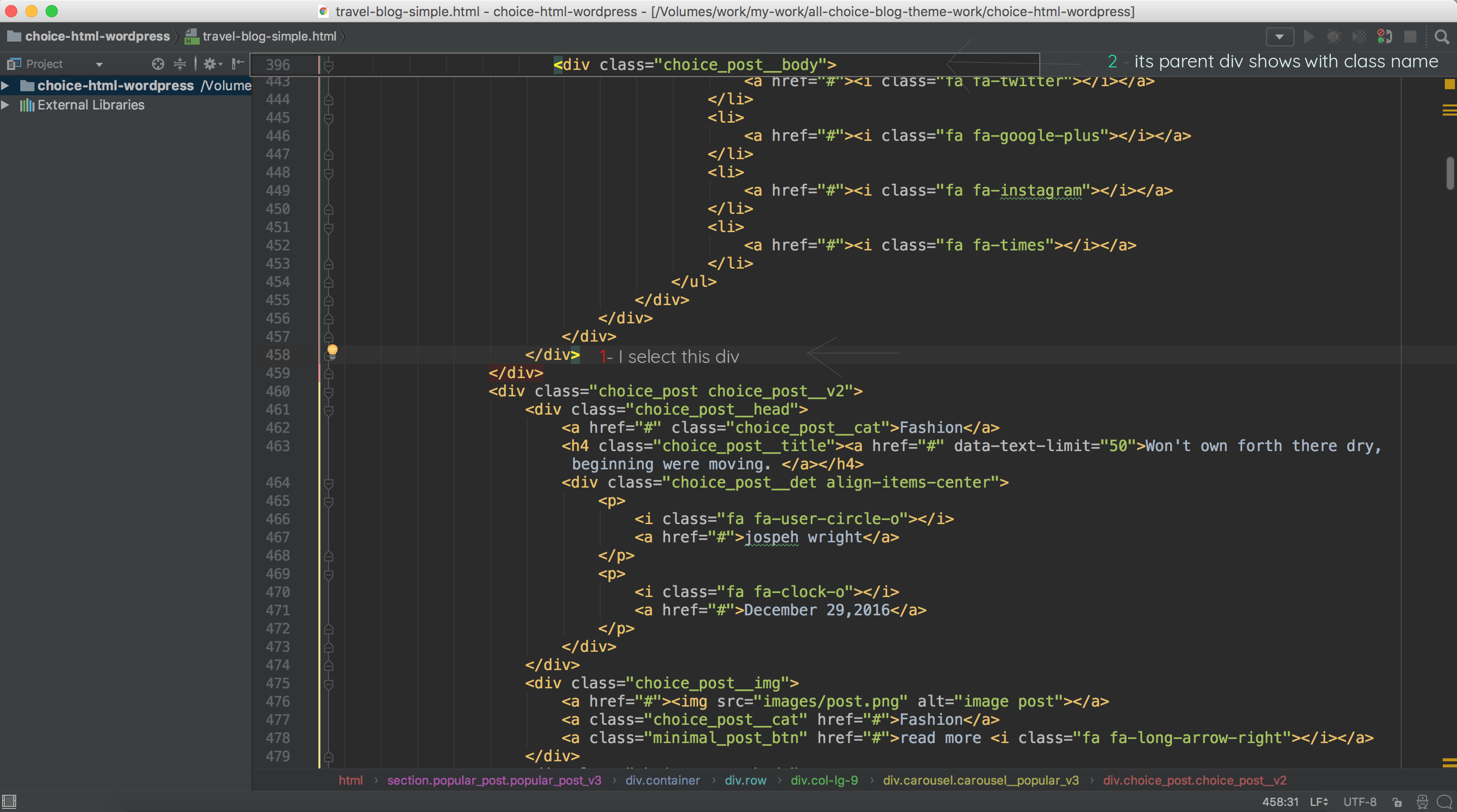Expand the choice-html-wordpress project node
Viewport: 1457px width, 812px height.
(x=6, y=85)
